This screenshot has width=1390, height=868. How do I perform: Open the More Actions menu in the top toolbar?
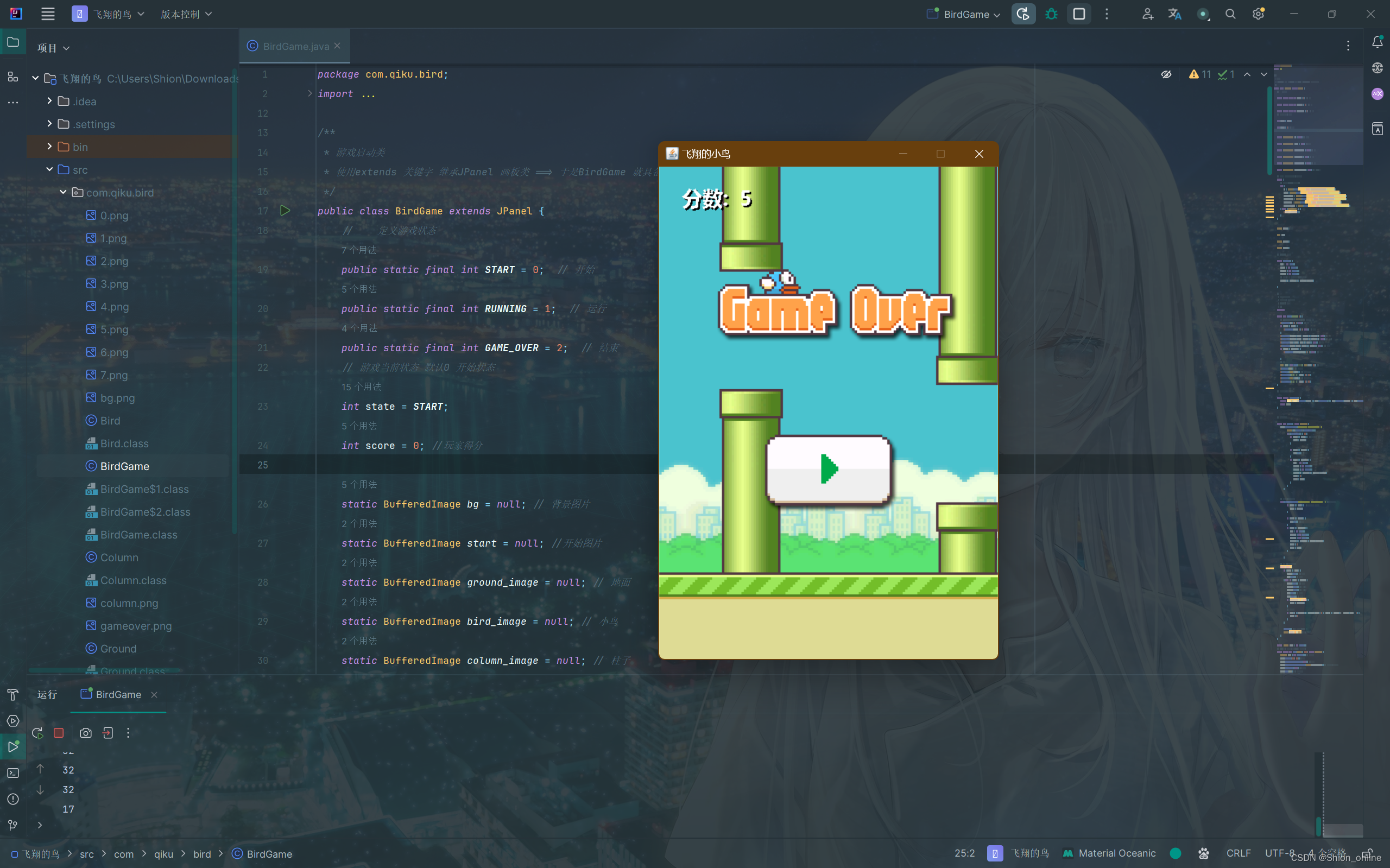click(x=1107, y=14)
